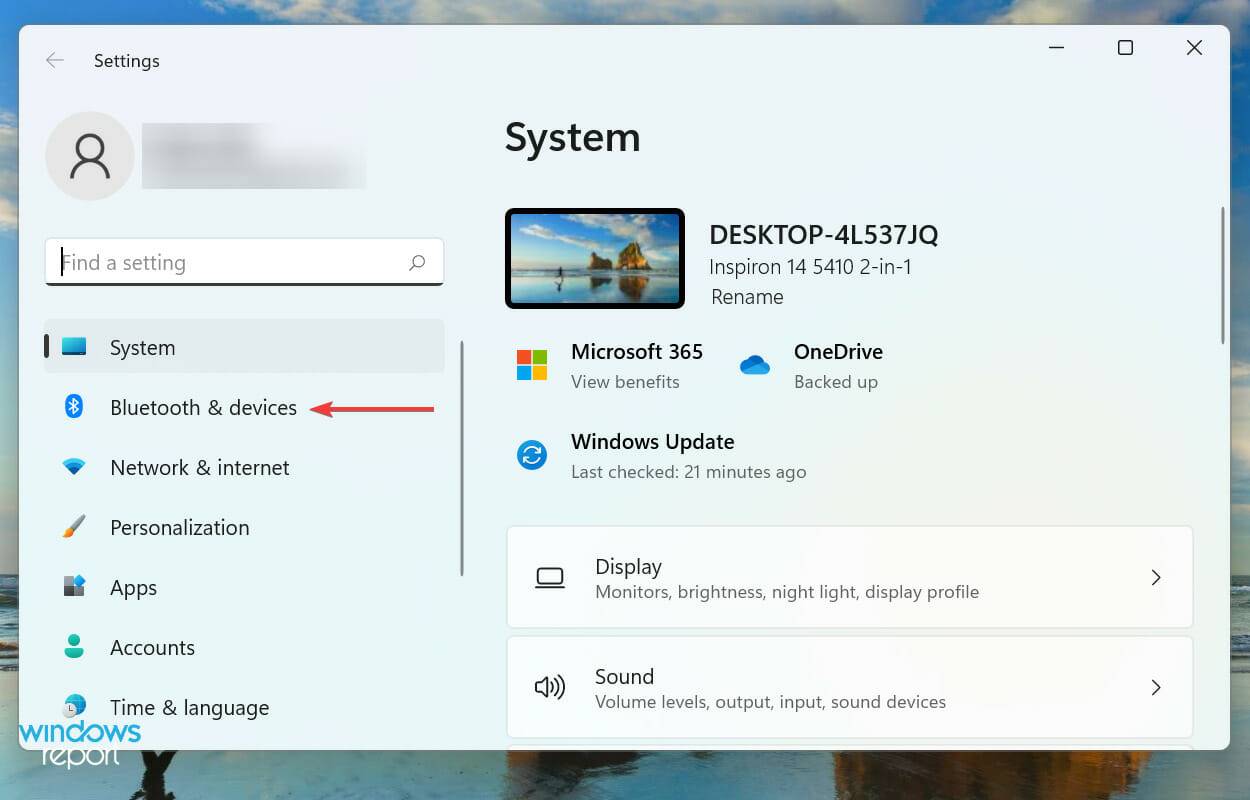Click the Network & internet globe icon

[x=73, y=467]
